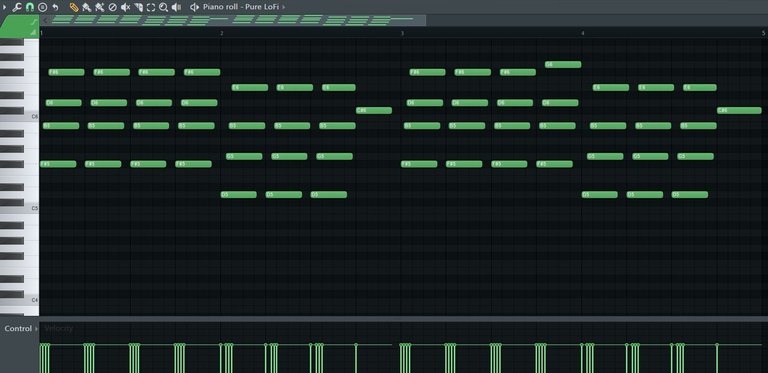This screenshot has width=768, height=373.
Task: Click the Control label in the lower panel
Action: click(18, 328)
